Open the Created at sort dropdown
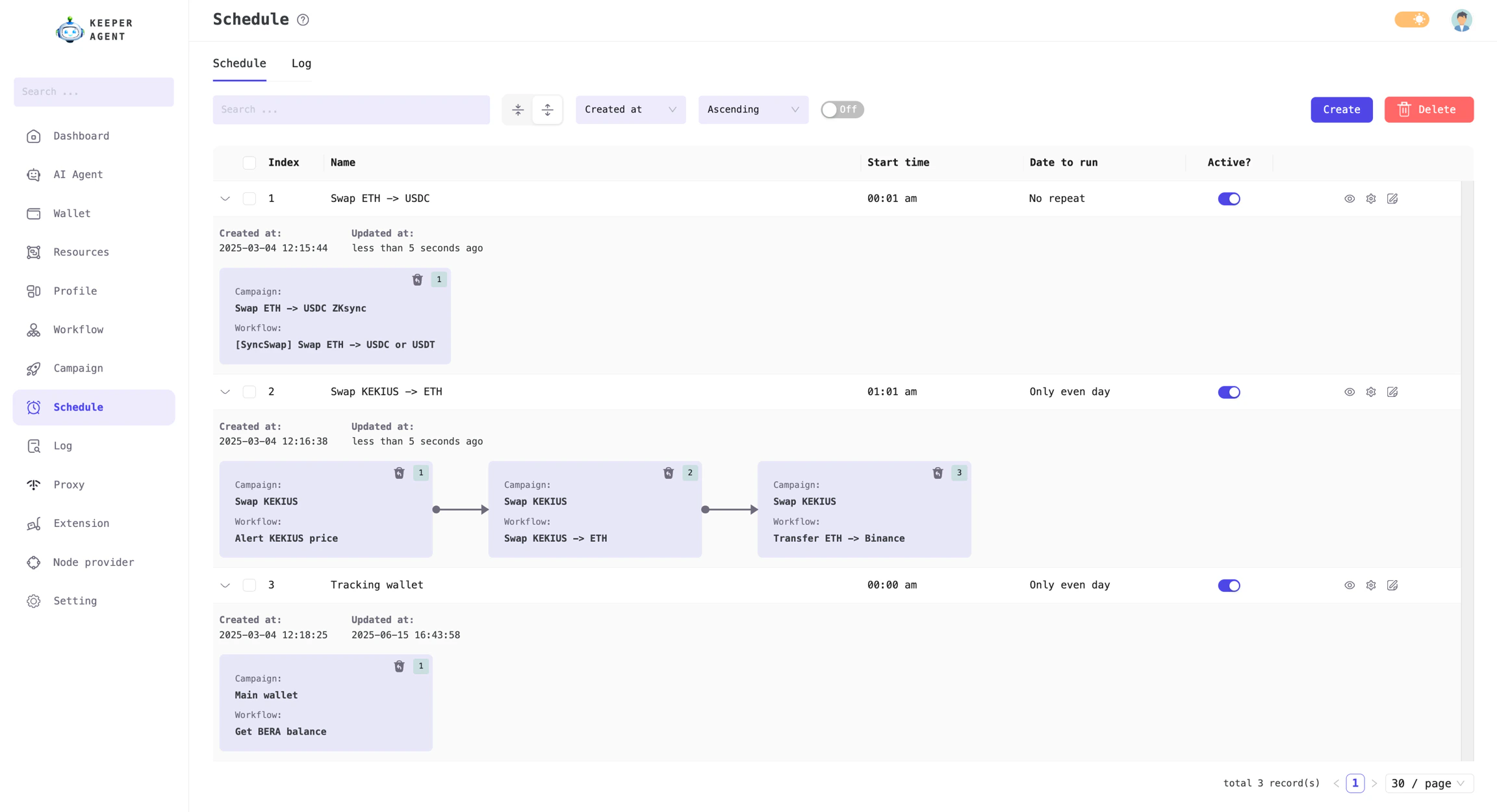This screenshot has height=812, width=1497. [x=630, y=110]
